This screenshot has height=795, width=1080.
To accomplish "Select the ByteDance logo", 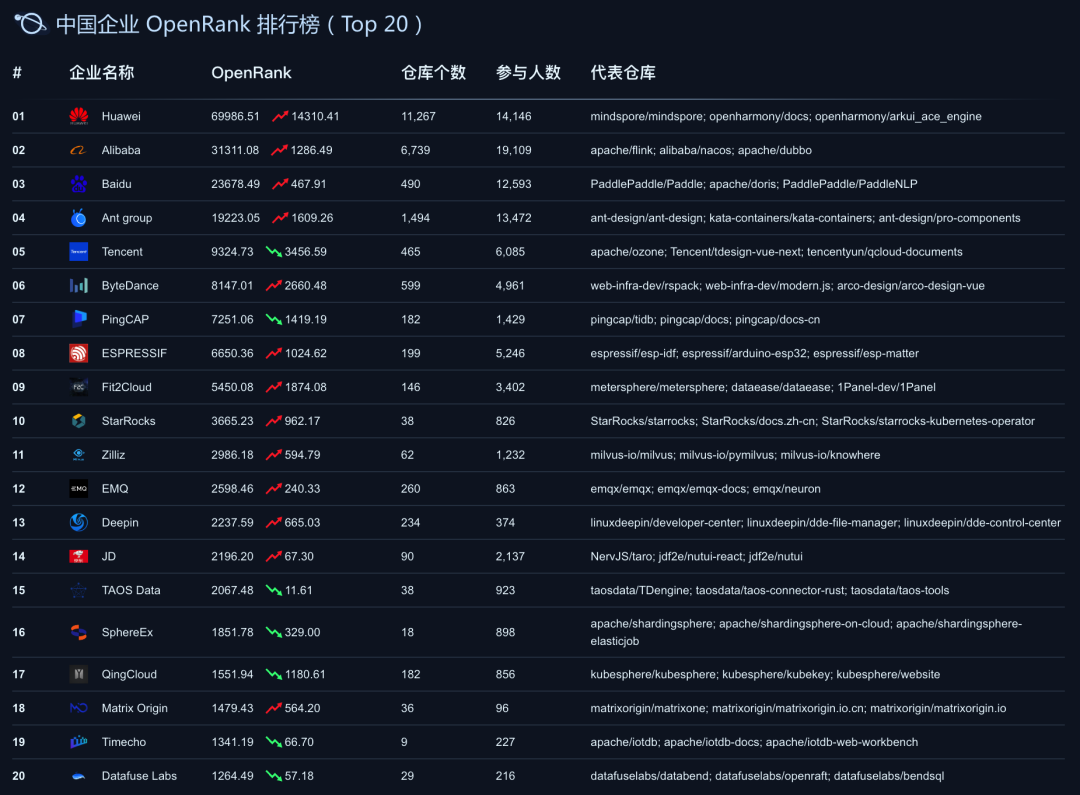I will point(78,285).
